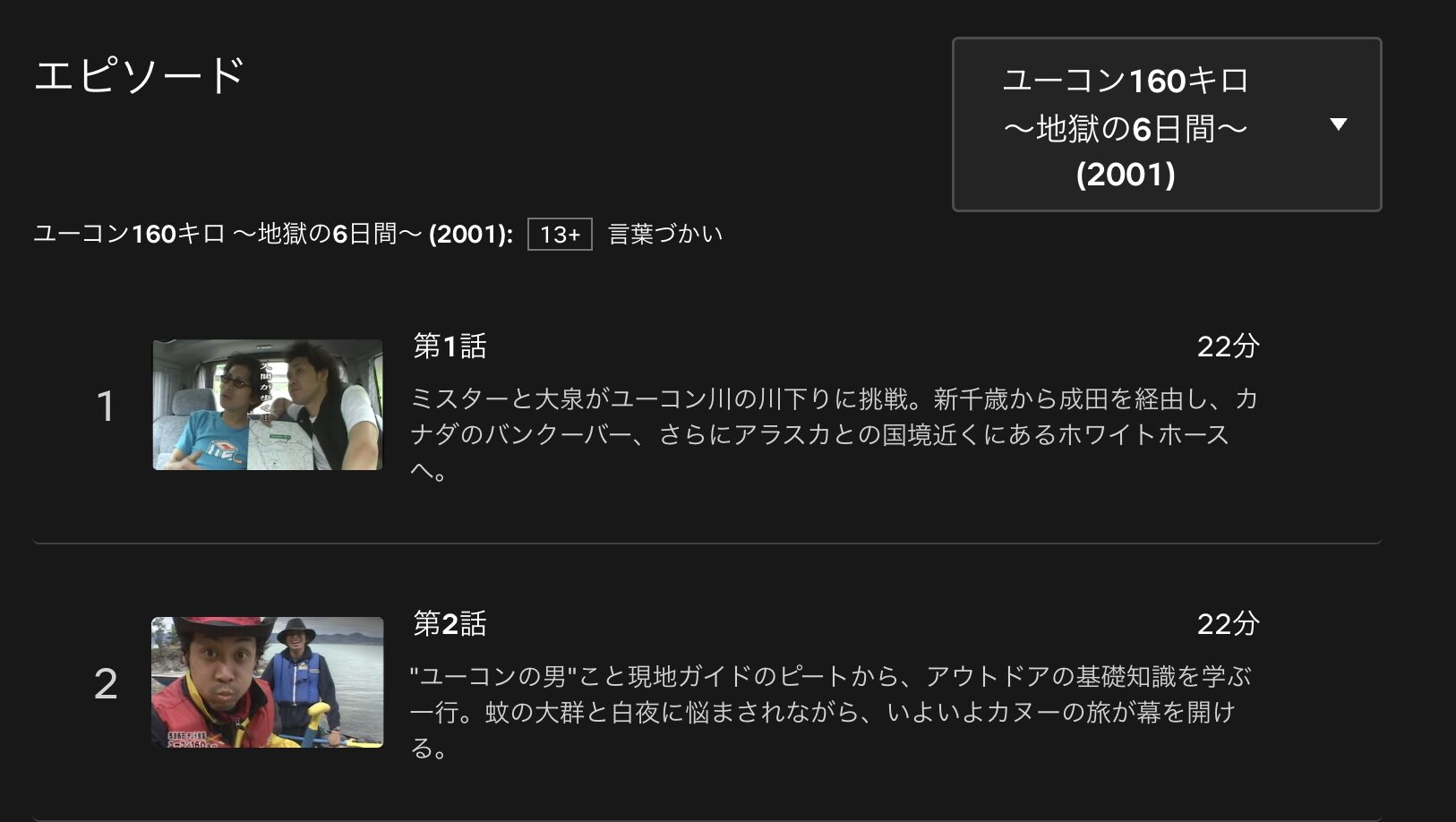The image size is (1456, 822).
Task: Play episode 1 thumbnail with men in car
Action: (x=268, y=405)
